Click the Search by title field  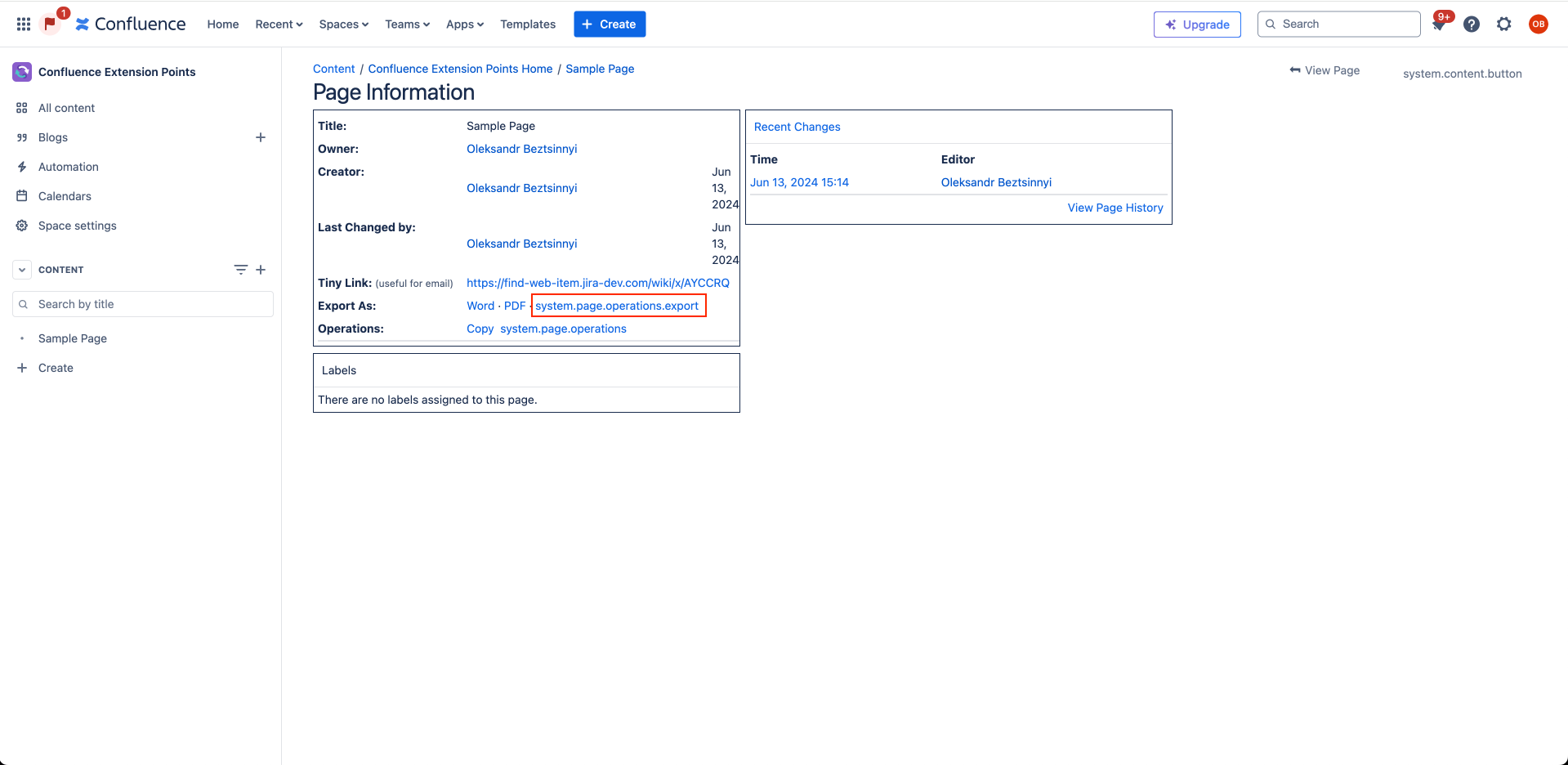click(143, 304)
